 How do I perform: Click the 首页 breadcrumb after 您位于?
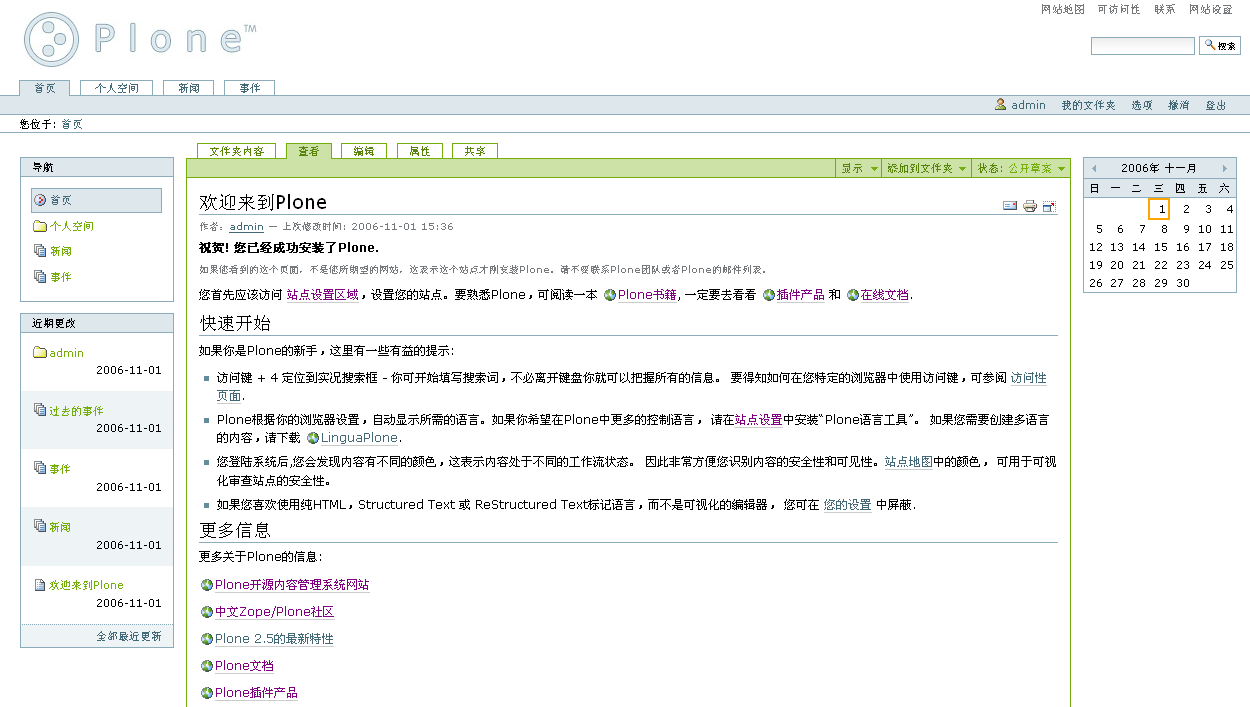(x=72, y=125)
